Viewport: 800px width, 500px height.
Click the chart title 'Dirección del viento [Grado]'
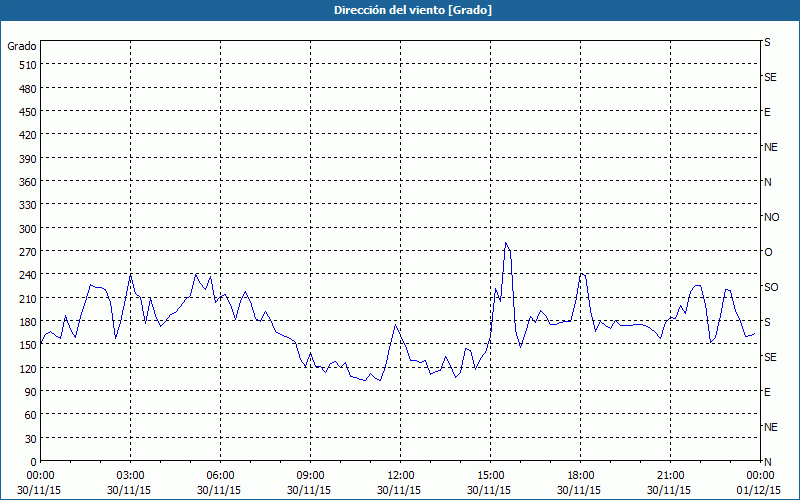click(x=413, y=10)
